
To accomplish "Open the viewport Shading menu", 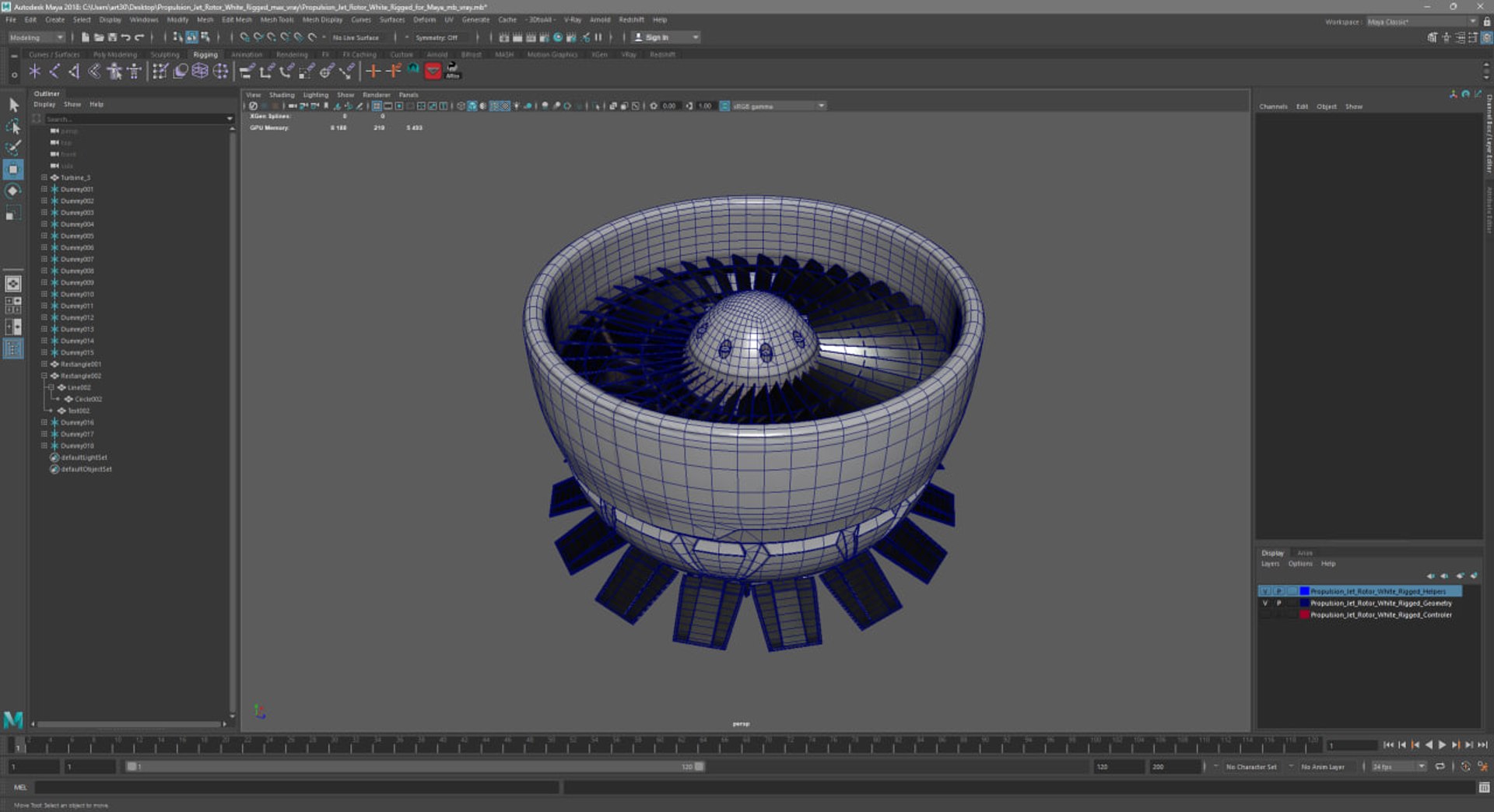I will (x=282, y=95).
